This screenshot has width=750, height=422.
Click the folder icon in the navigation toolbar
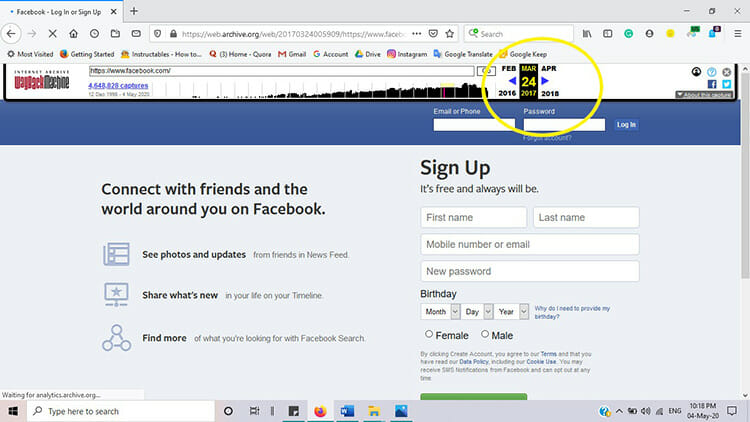pyautogui.click(x=115, y=33)
